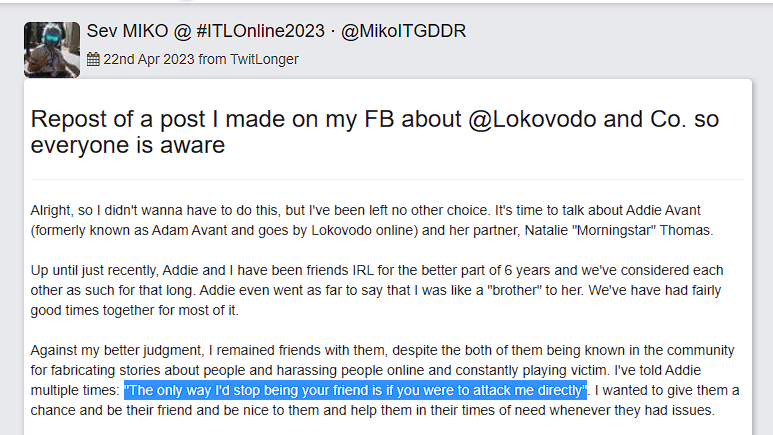Click the author's profile avatar thumbnail

(x=52, y=49)
